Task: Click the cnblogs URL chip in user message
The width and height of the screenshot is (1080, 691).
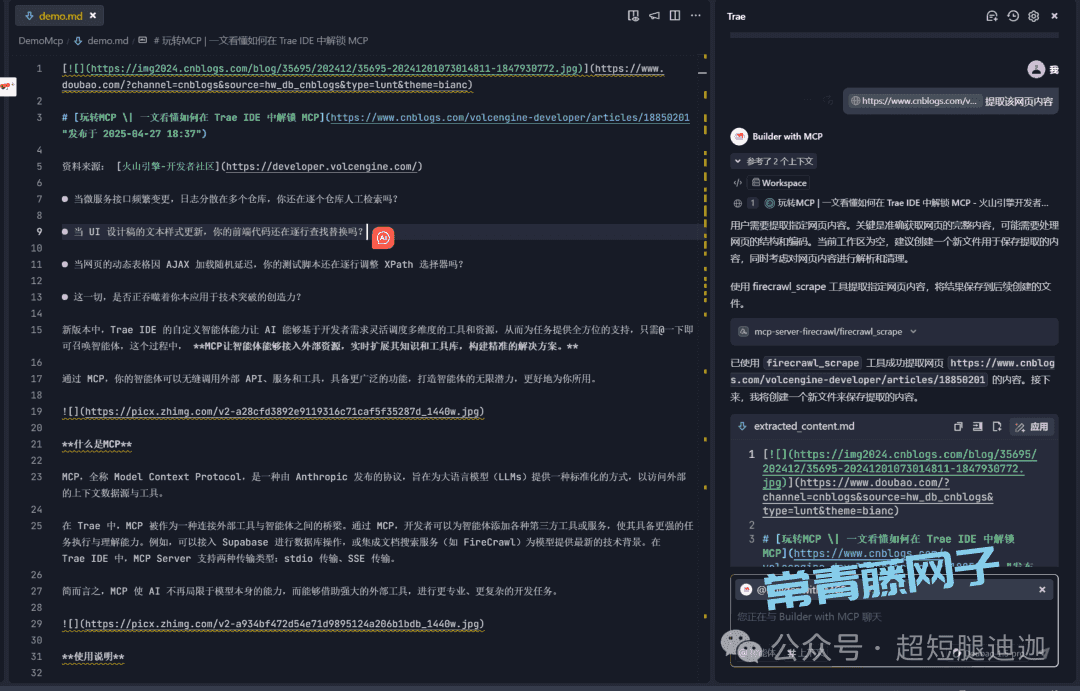Action: point(913,101)
